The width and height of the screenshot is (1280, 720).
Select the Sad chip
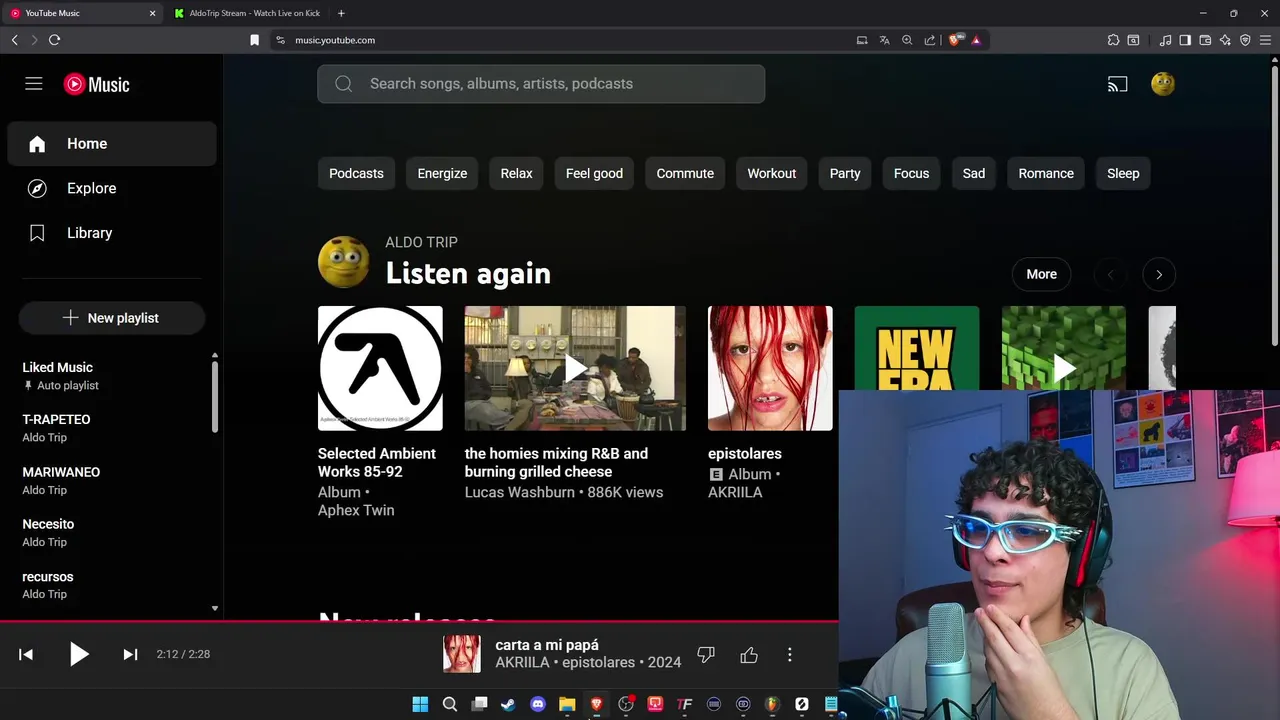click(x=974, y=173)
